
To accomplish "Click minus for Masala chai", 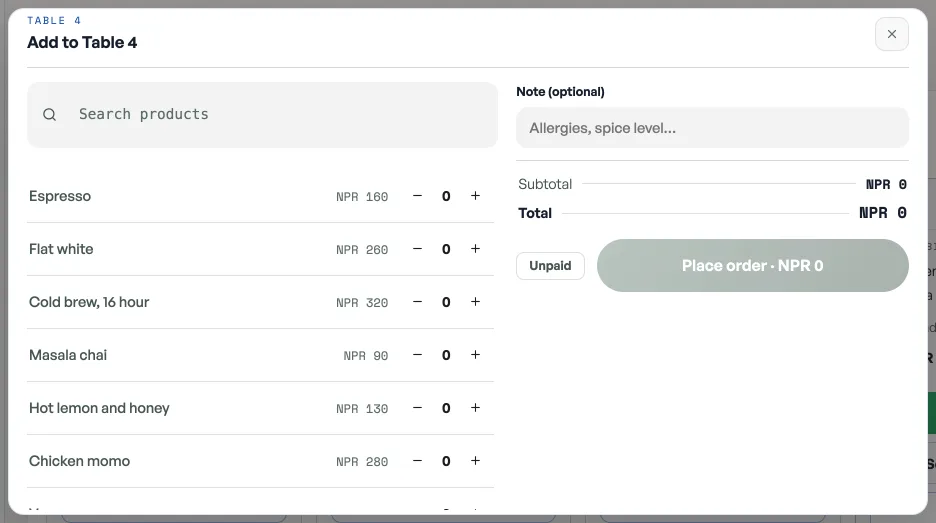I will point(417,355).
